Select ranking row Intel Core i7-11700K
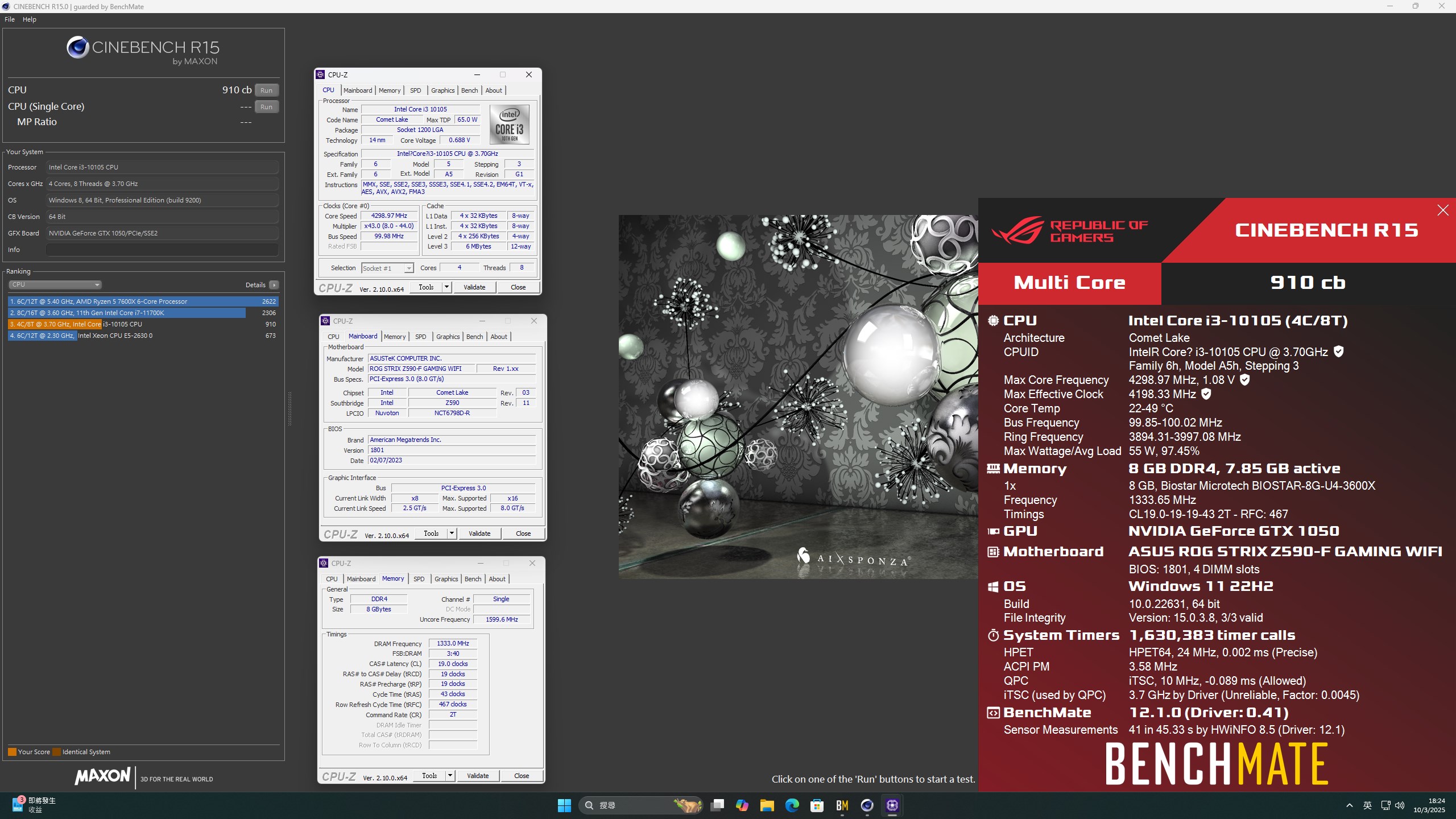Viewport: 1456px width, 819px height. coord(143,313)
